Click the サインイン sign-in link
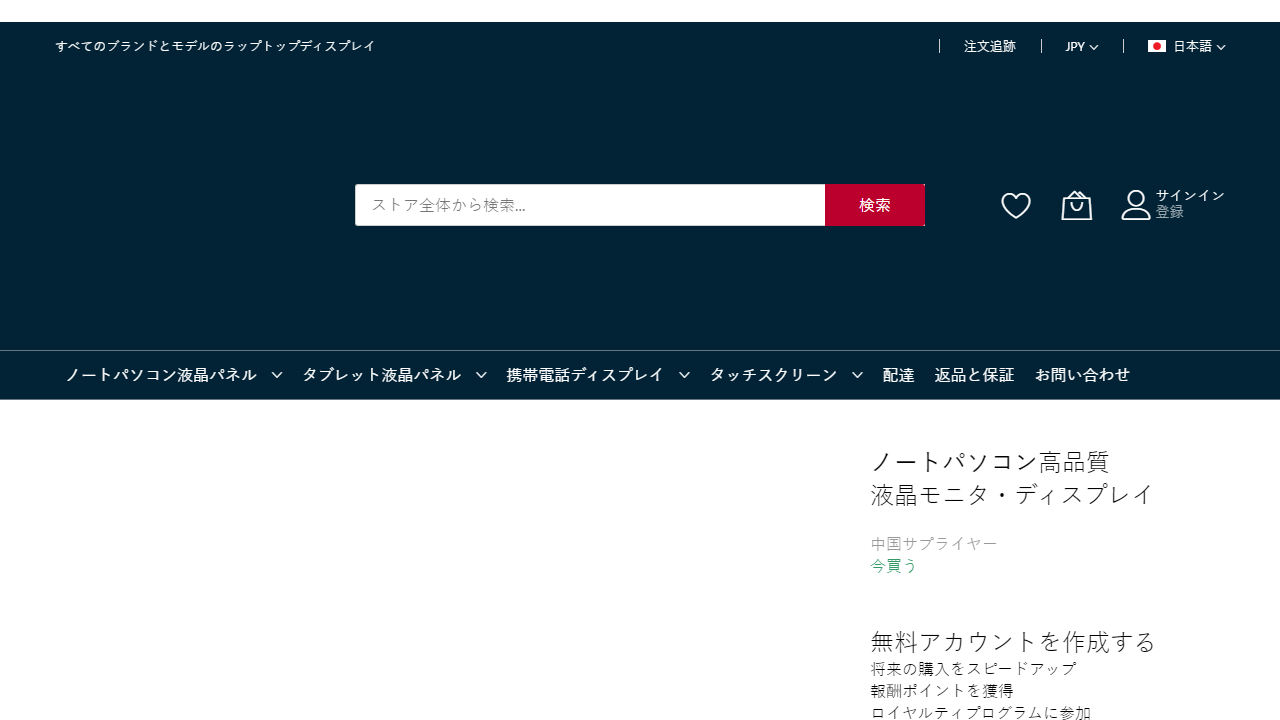1280x720 pixels. point(1190,195)
